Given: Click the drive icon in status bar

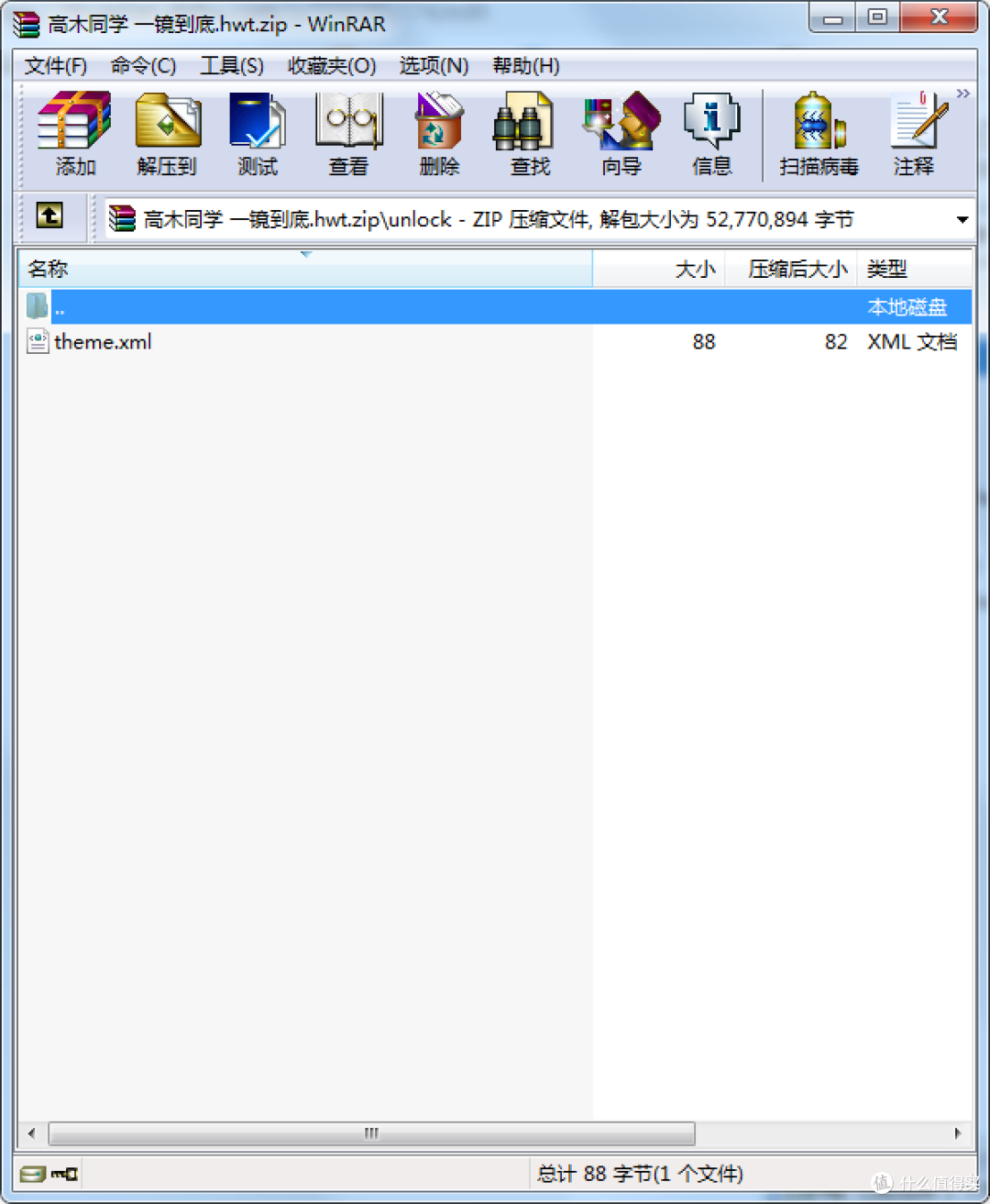Looking at the screenshot, I should [x=32, y=1174].
